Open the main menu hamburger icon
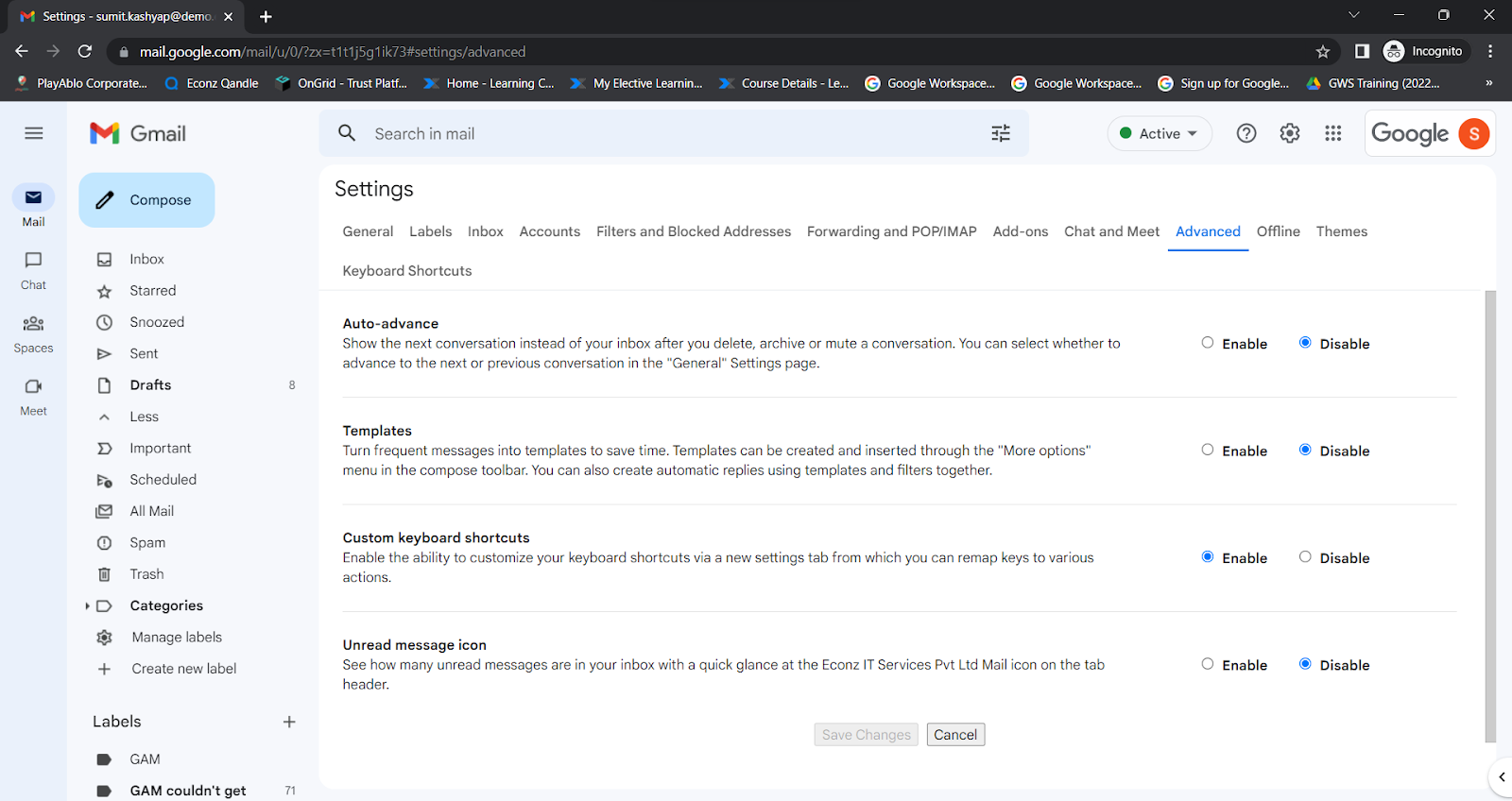This screenshot has height=801, width=1512. (x=34, y=133)
